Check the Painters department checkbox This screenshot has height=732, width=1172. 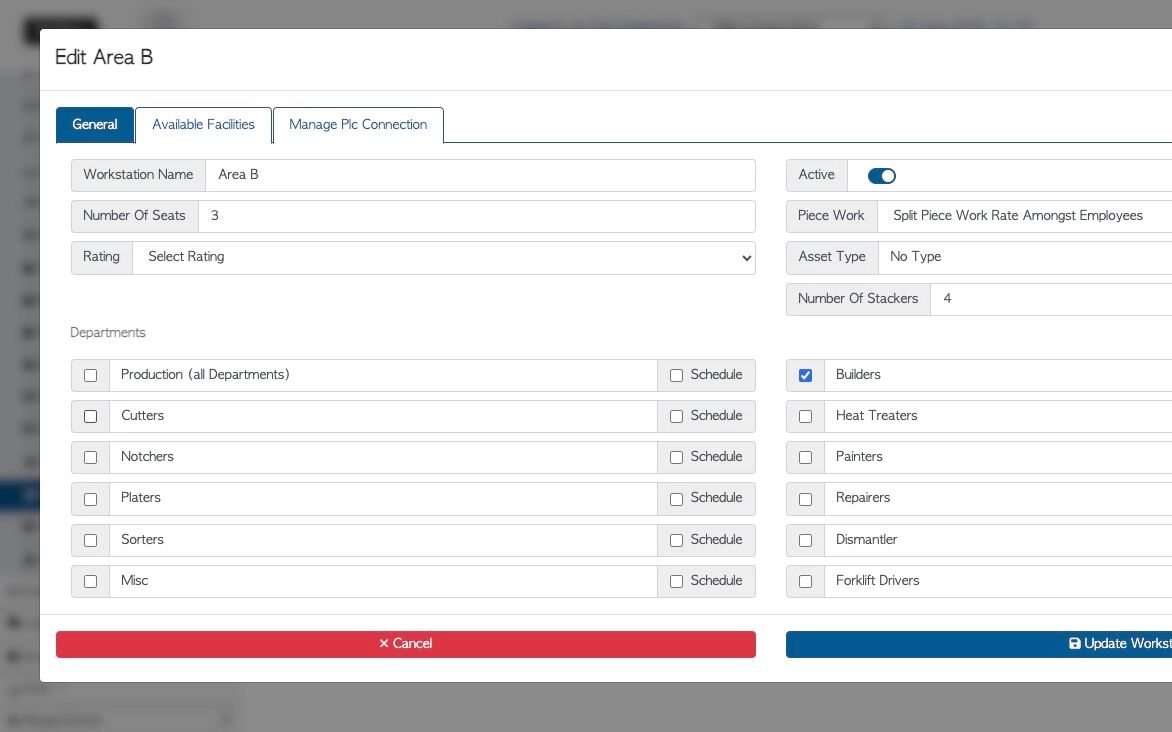click(x=805, y=458)
